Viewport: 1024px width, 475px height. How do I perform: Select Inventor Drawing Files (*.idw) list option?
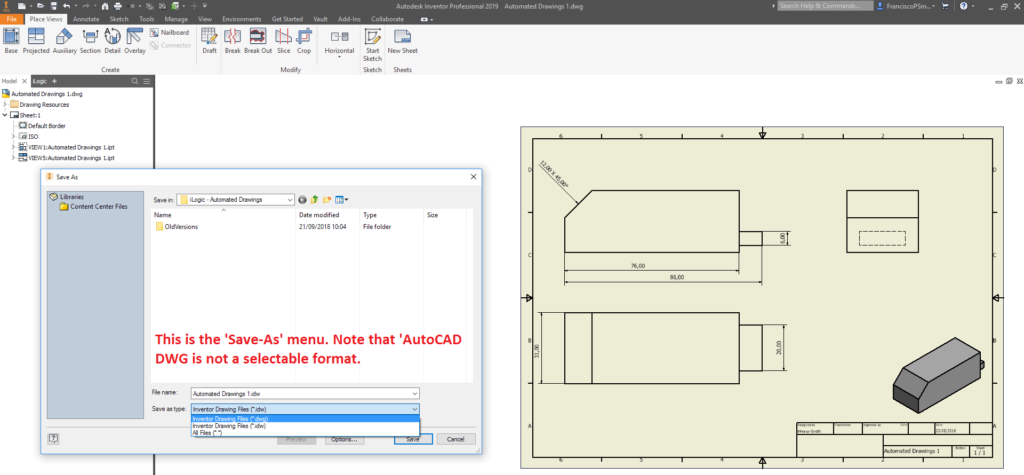[x=304, y=425]
